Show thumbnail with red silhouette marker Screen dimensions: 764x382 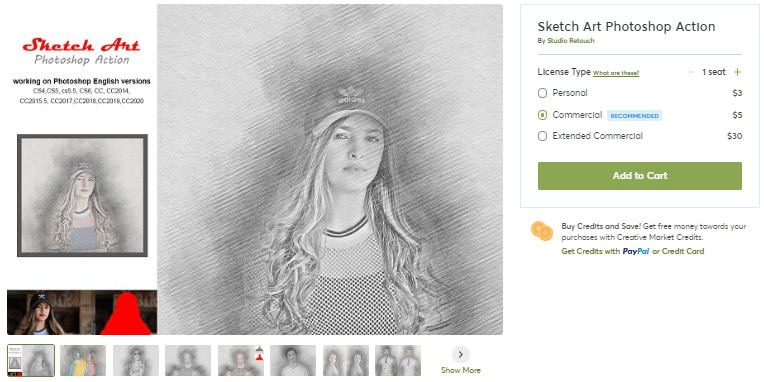pyautogui.click(x=241, y=361)
